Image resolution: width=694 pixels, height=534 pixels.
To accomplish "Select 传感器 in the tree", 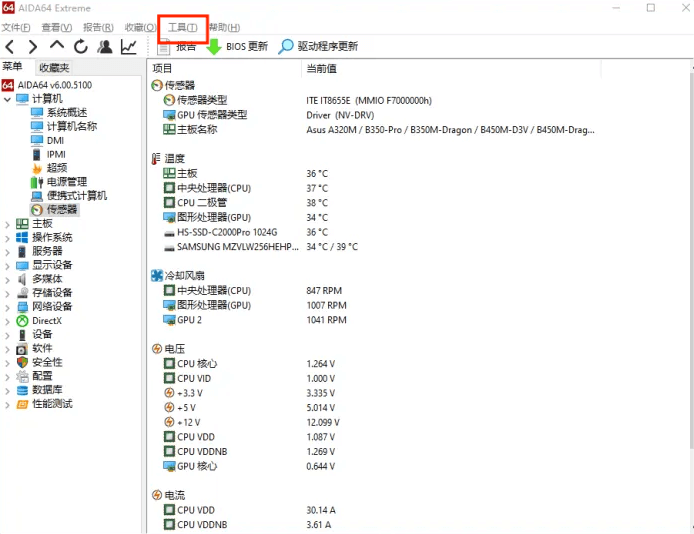I will coord(54,210).
